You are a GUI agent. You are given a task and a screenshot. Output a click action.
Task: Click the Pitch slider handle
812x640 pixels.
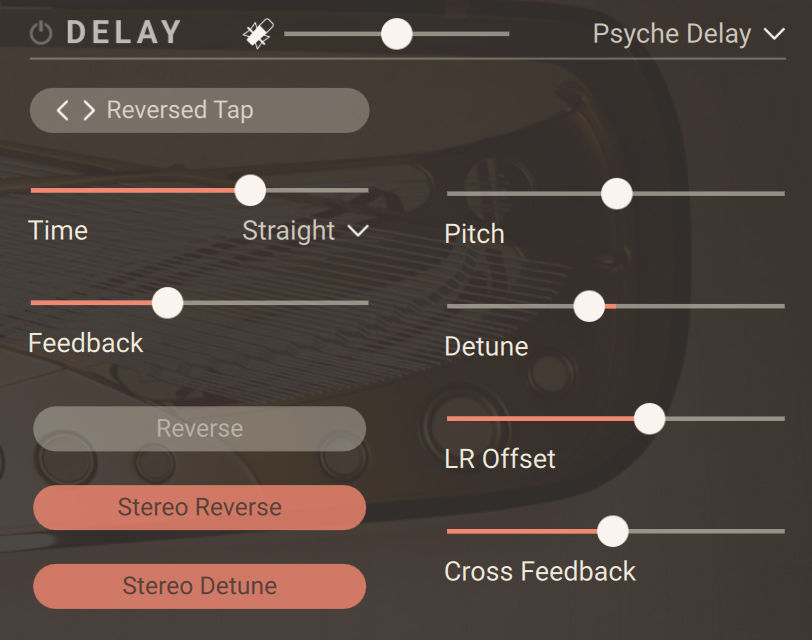pyautogui.click(x=617, y=193)
